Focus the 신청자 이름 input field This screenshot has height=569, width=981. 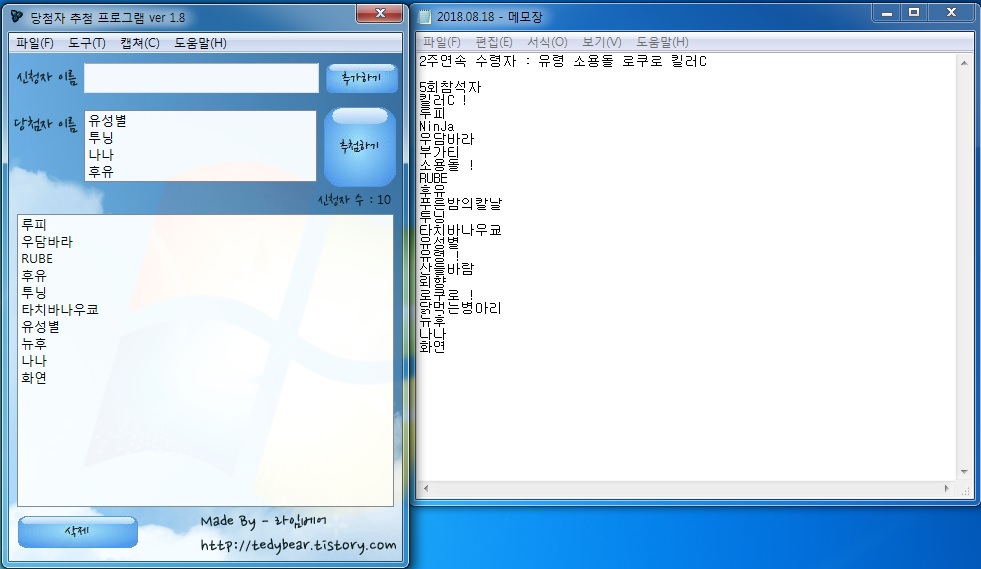click(x=200, y=78)
